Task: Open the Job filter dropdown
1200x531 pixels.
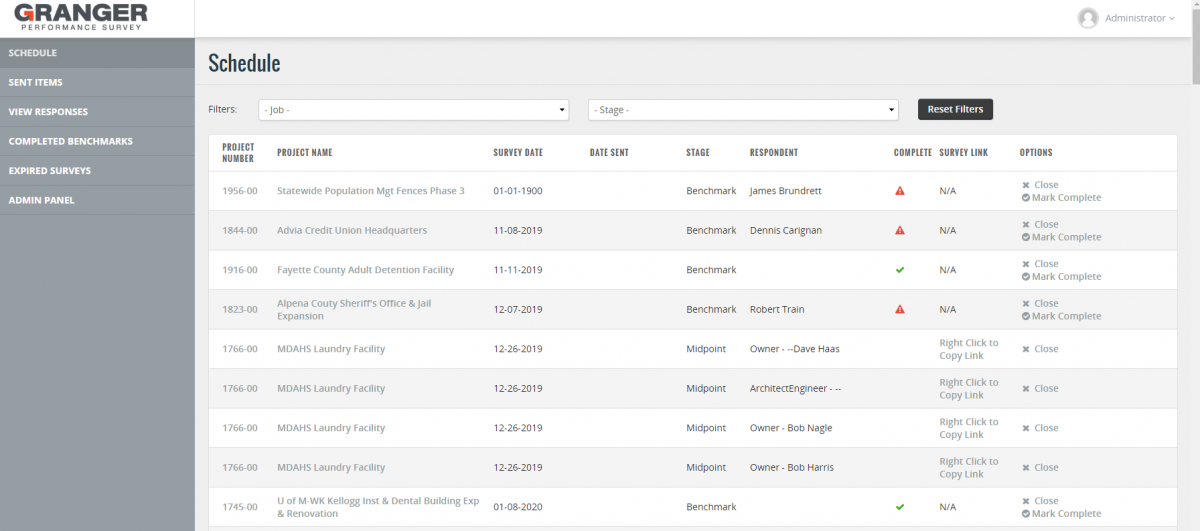Action: tap(413, 110)
